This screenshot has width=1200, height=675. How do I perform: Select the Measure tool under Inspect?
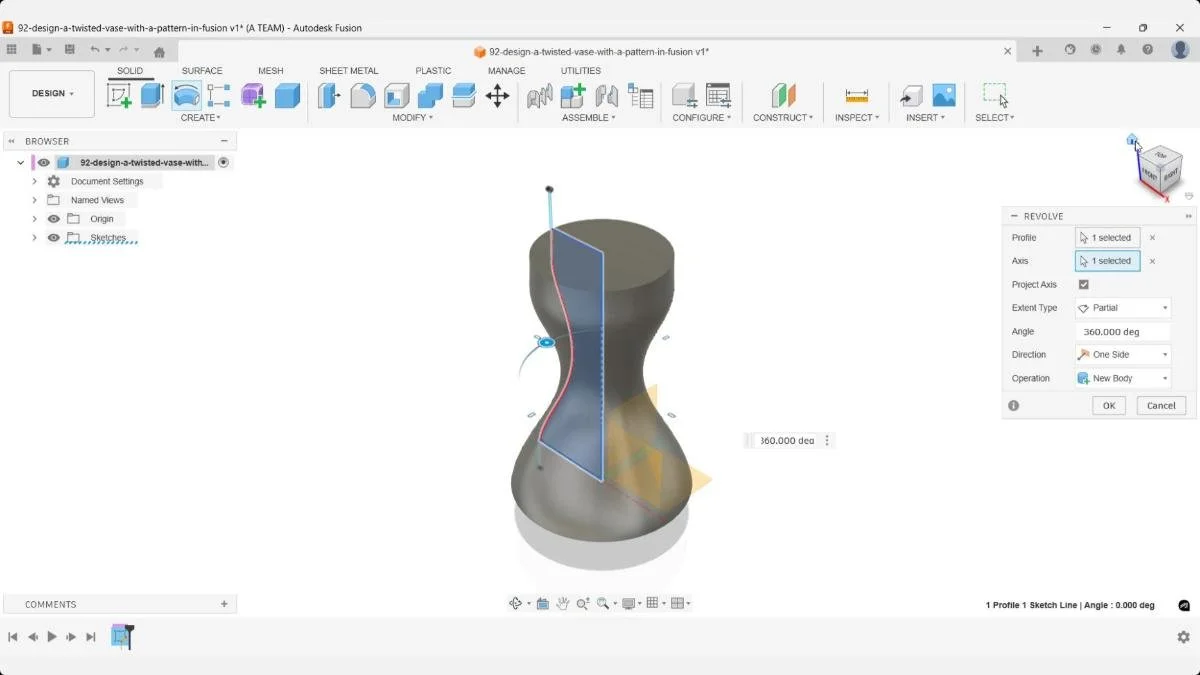point(856,95)
